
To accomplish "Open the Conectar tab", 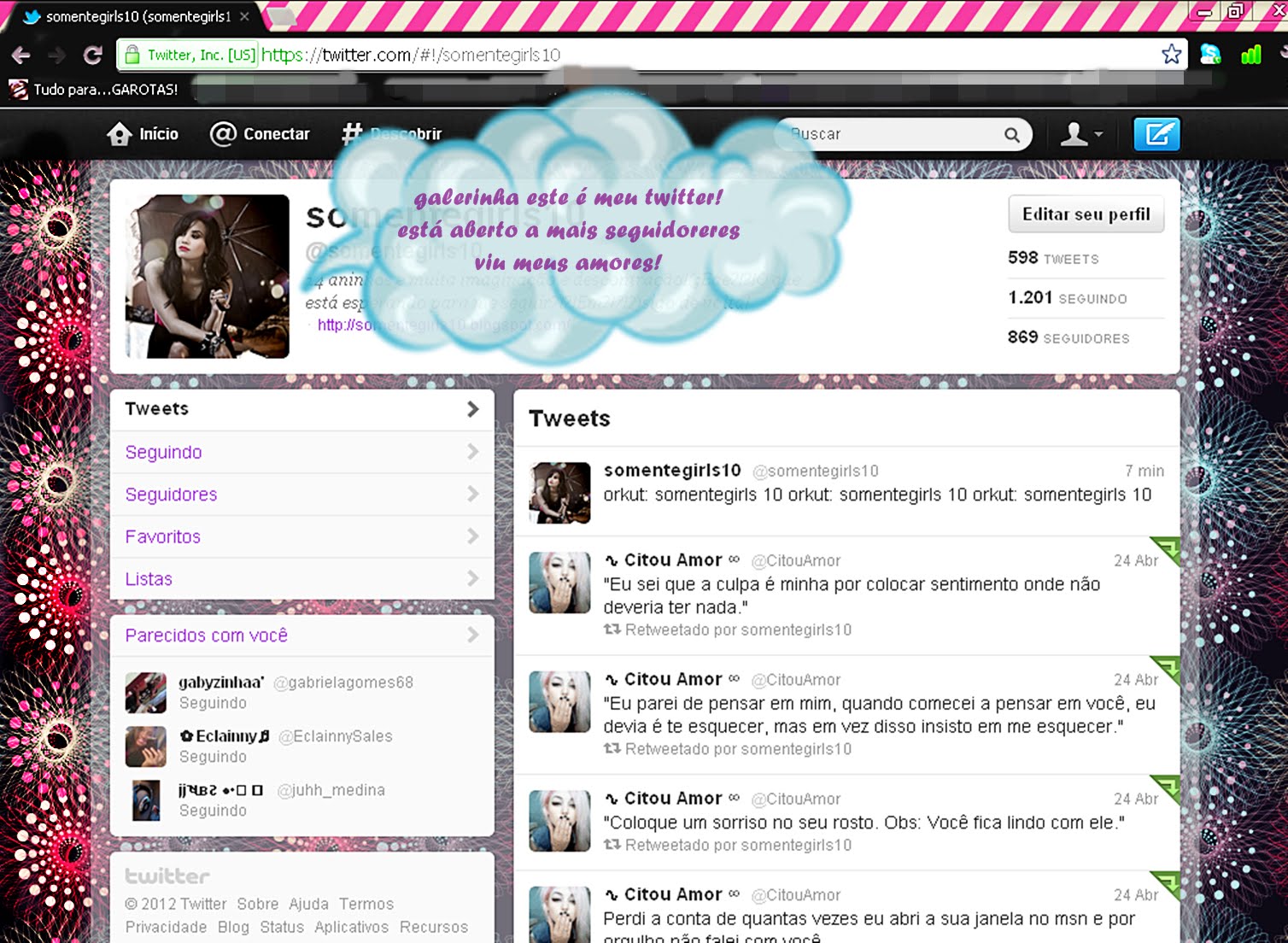I will tap(260, 134).
